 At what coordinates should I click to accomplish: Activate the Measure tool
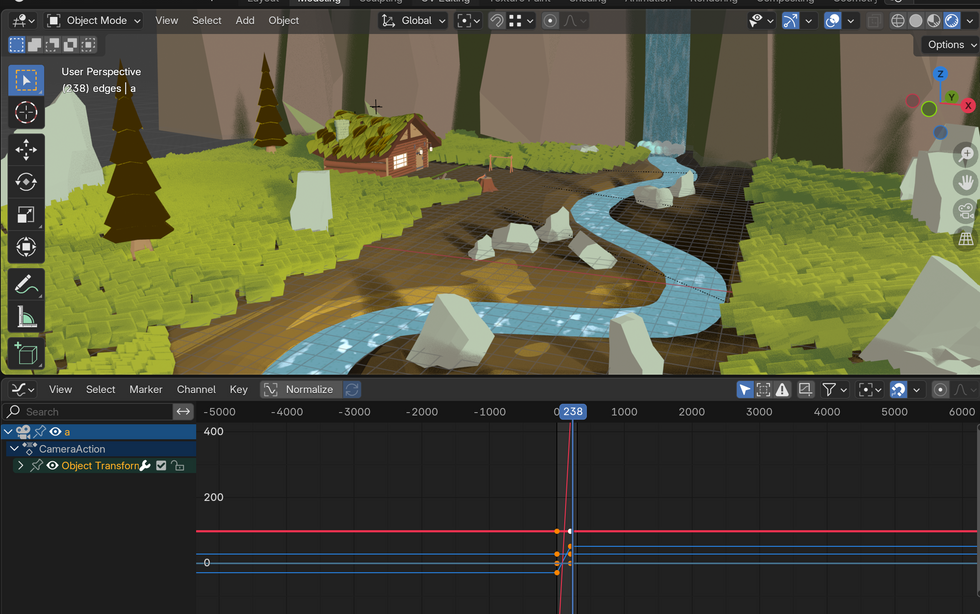click(26, 318)
